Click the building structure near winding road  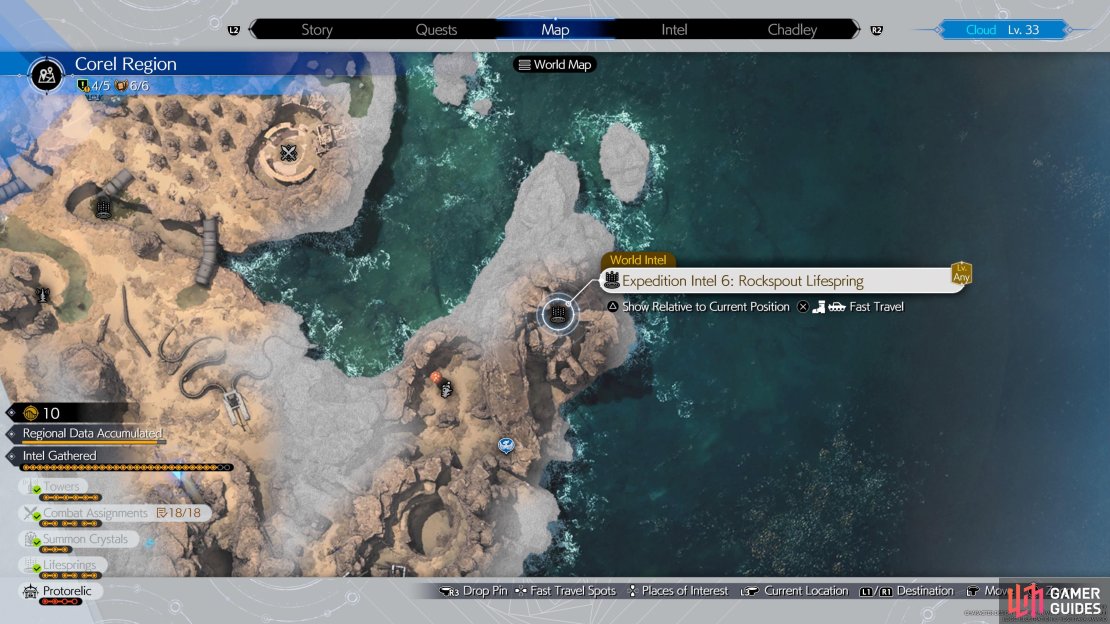(x=235, y=407)
